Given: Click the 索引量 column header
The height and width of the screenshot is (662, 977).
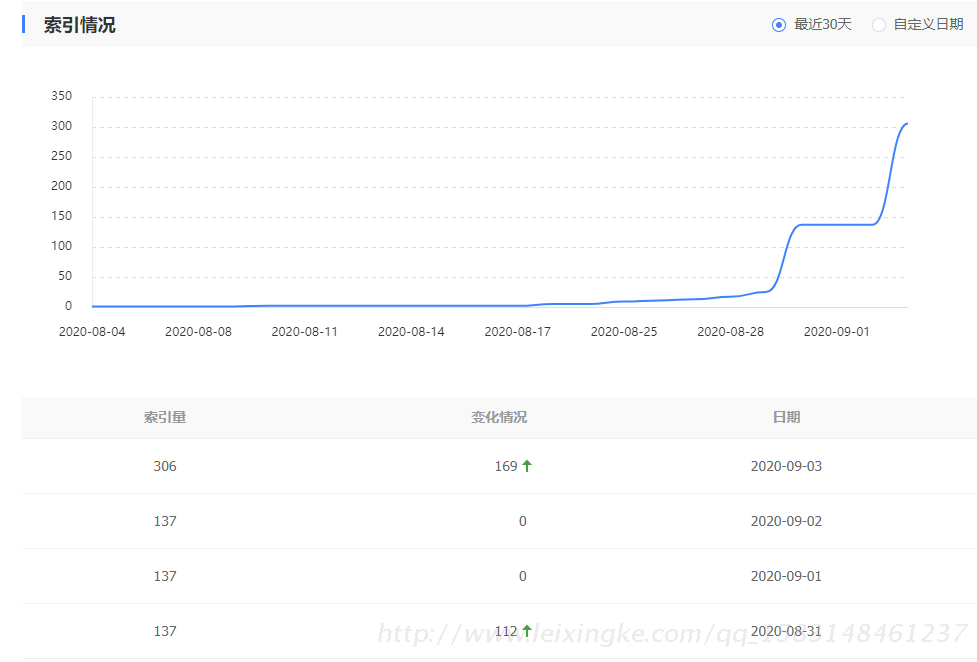Looking at the screenshot, I should [165, 417].
